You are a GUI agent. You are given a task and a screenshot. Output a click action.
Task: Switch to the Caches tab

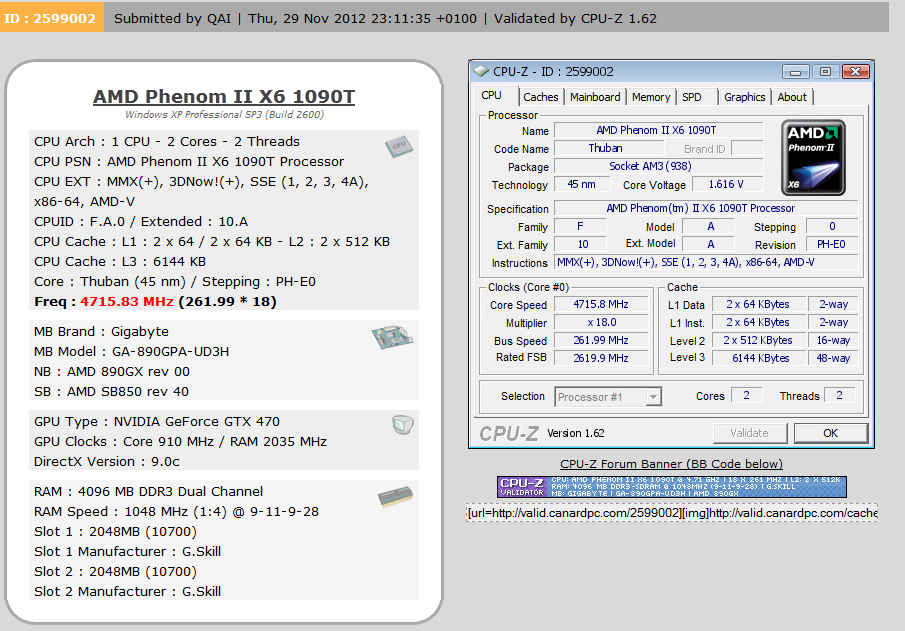pos(541,97)
